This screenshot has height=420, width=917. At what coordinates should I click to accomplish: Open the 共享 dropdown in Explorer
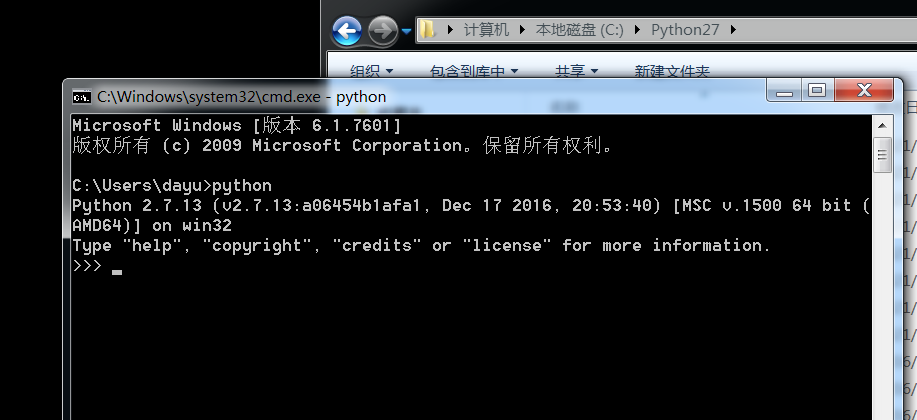coord(577,71)
